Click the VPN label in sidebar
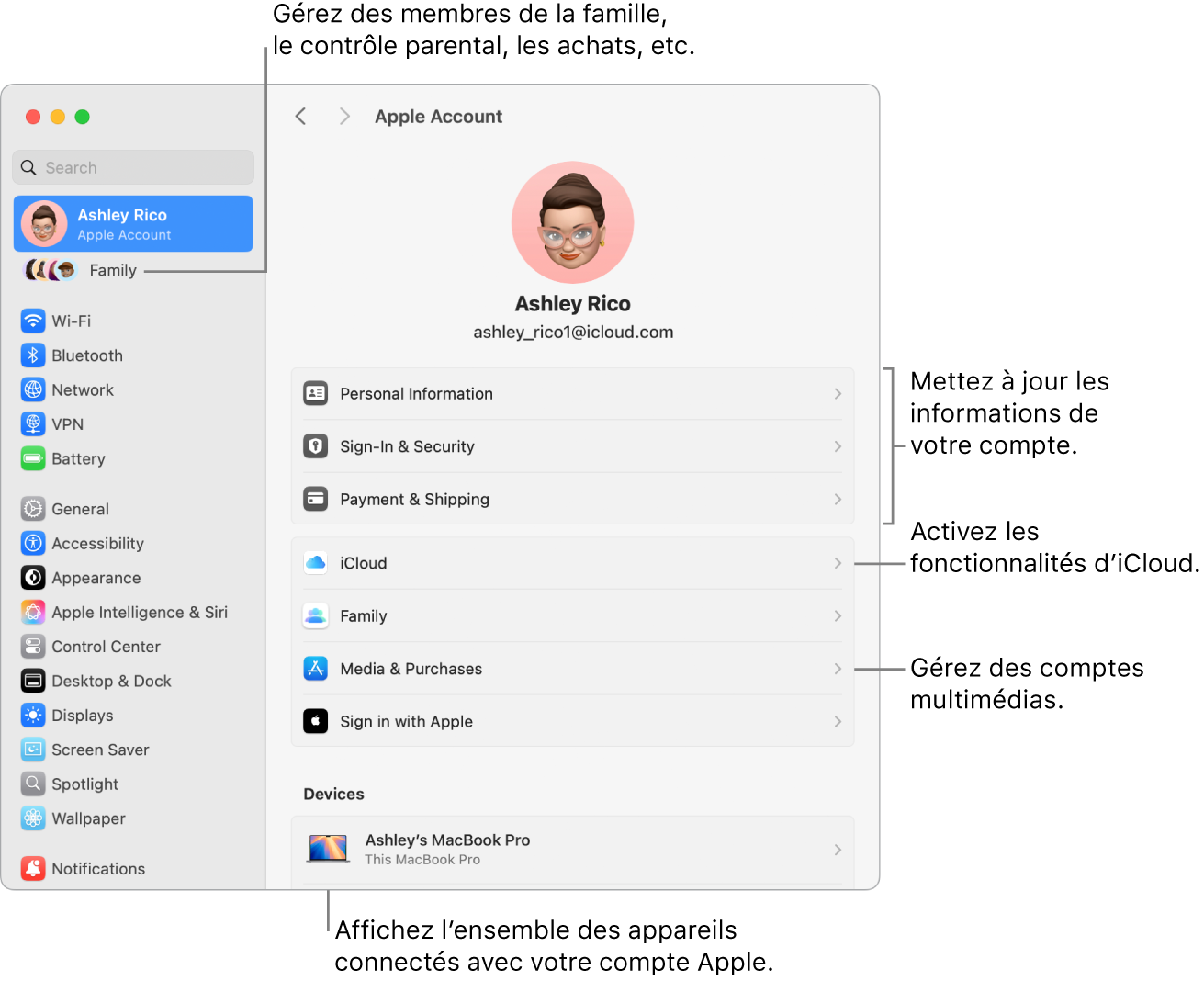The image size is (1204, 981). [67, 423]
